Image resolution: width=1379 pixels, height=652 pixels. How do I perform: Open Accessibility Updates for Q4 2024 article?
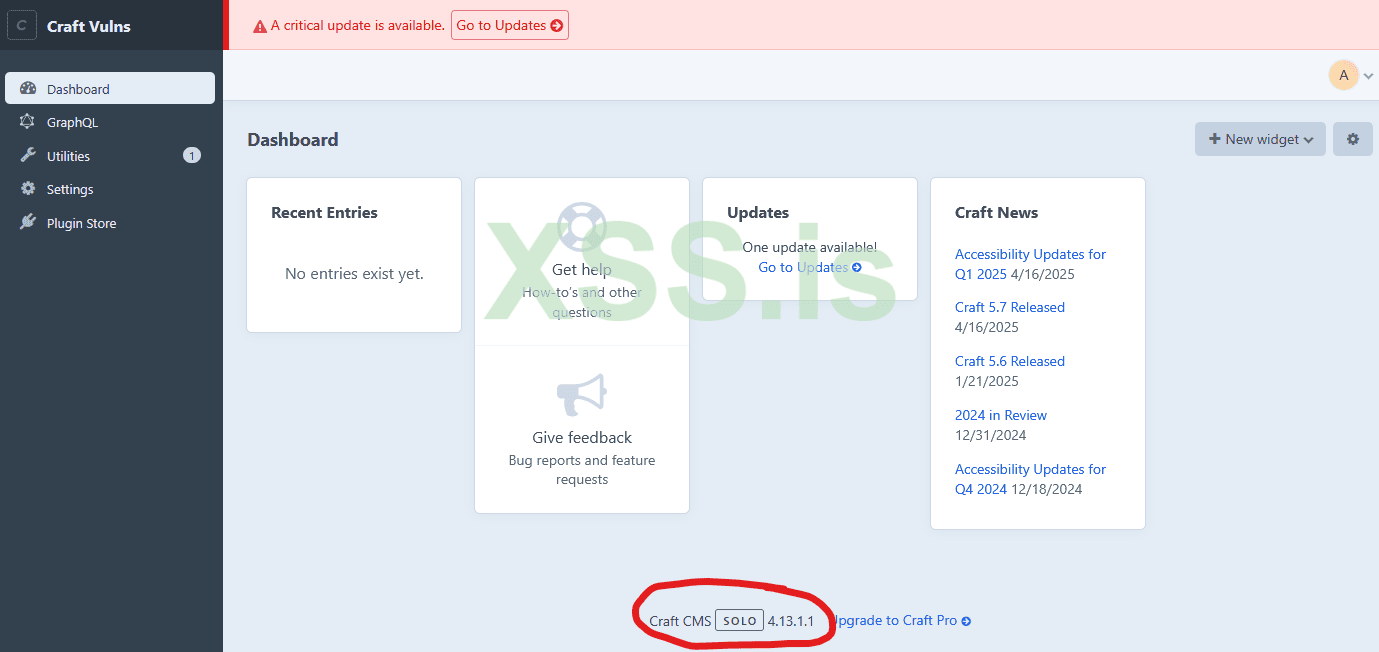1030,479
